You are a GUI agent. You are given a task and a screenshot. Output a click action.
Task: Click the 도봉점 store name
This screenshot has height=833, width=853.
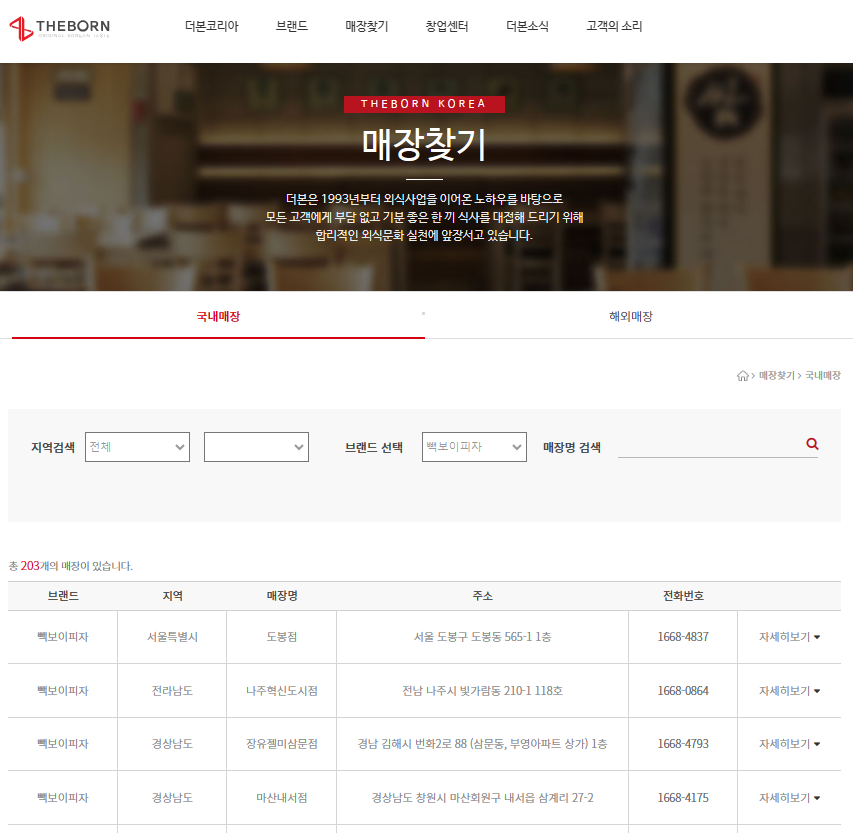tap(282, 637)
